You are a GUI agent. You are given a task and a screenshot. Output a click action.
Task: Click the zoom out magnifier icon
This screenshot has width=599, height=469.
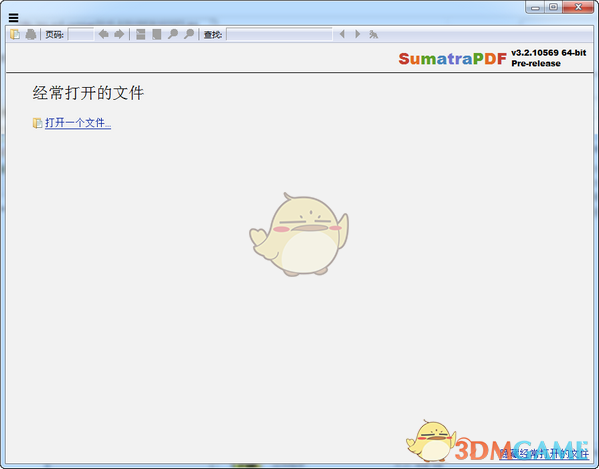coord(173,34)
